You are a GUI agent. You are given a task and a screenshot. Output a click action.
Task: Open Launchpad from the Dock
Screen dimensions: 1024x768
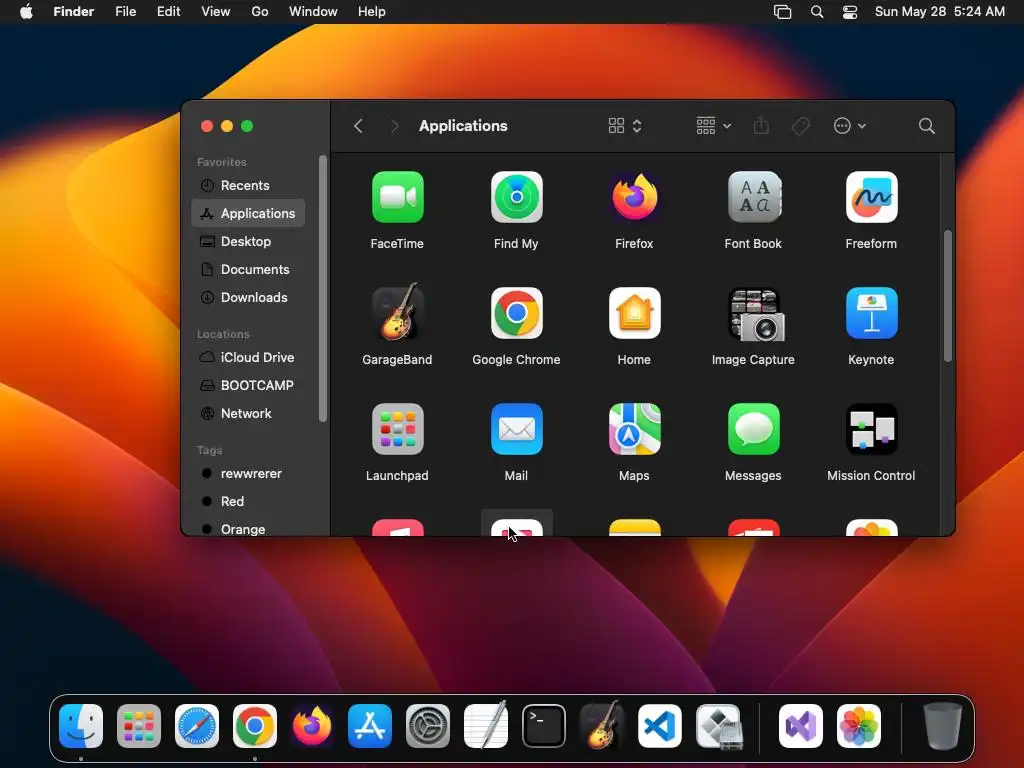(x=139, y=726)
